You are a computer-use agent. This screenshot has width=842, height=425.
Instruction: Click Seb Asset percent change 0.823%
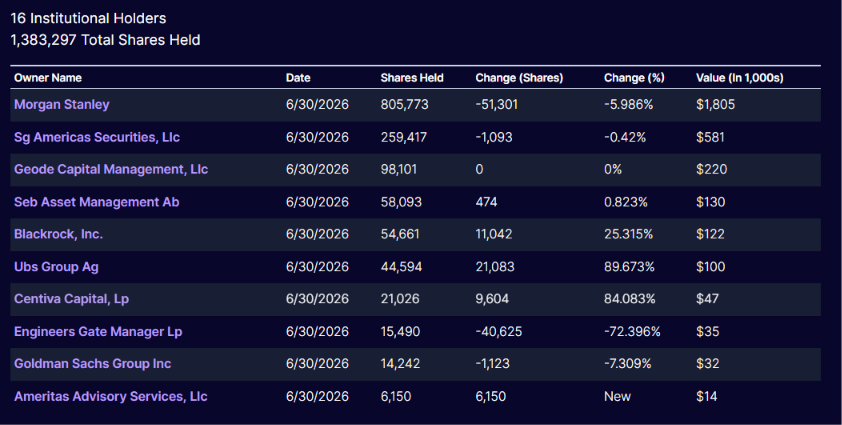626,202
